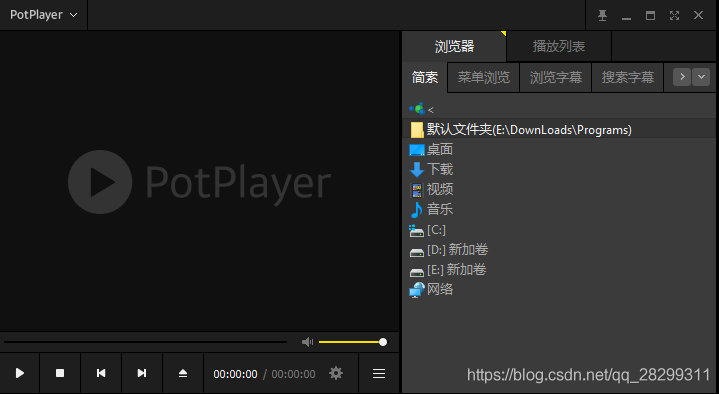Open the 音乐 folder entry
719x394 pixels.
(x=440, y=209)
